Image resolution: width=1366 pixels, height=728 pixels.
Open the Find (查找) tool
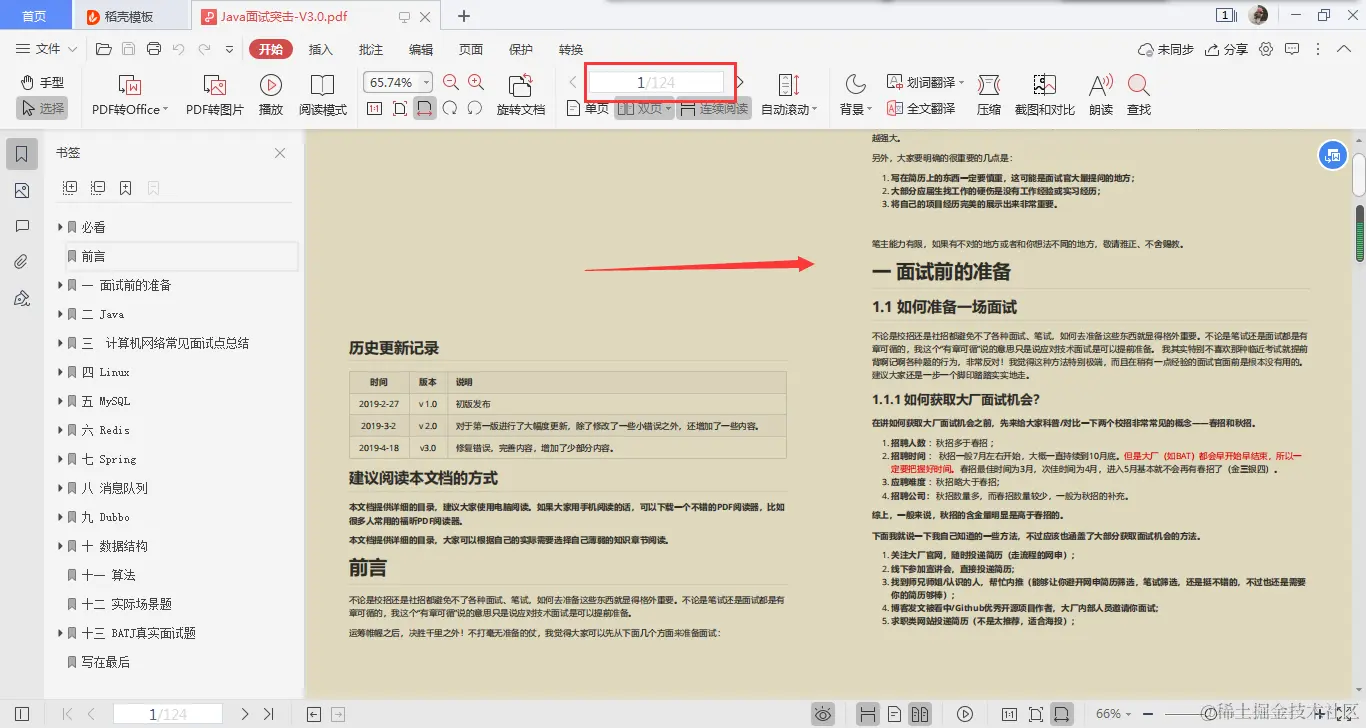point(1141,95)
